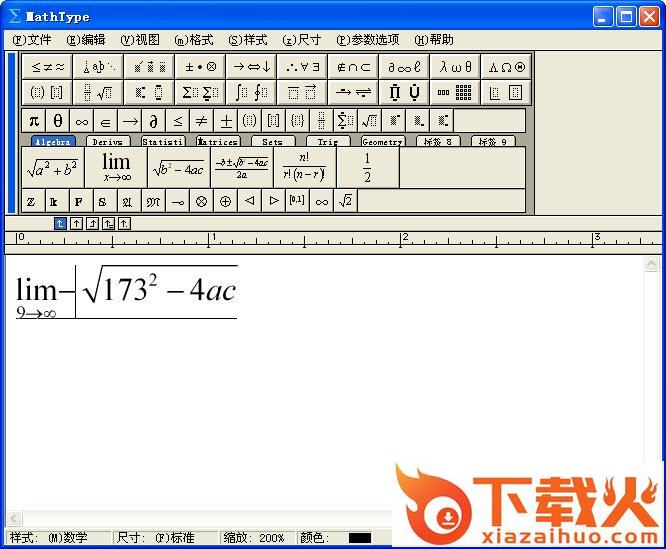Switch to the Derivs tab
The height and width of the screenshot is (549, 666).
(108, 142)
